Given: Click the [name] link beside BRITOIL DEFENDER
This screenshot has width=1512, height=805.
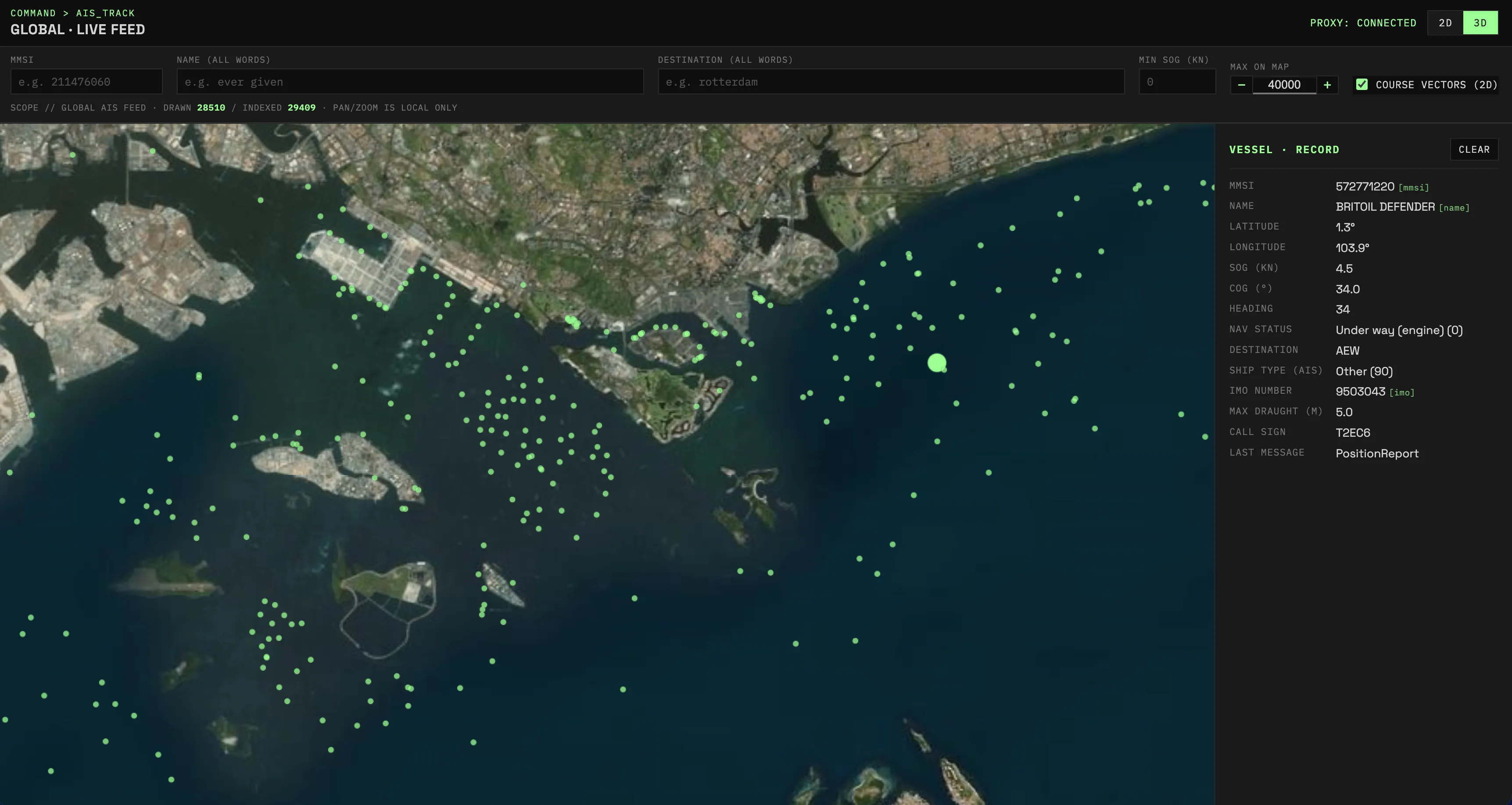Looking at the screenshot, I should coord(1454,208).
